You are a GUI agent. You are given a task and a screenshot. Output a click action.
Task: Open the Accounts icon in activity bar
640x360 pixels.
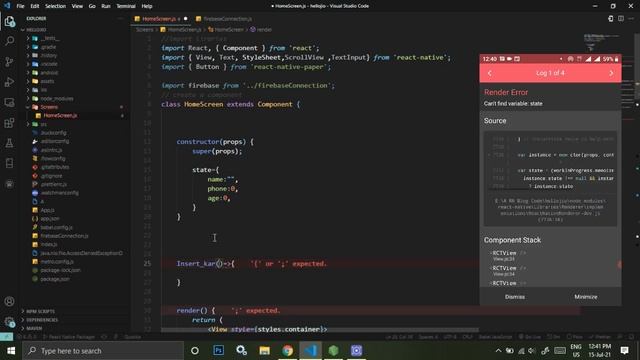point(9,302)
